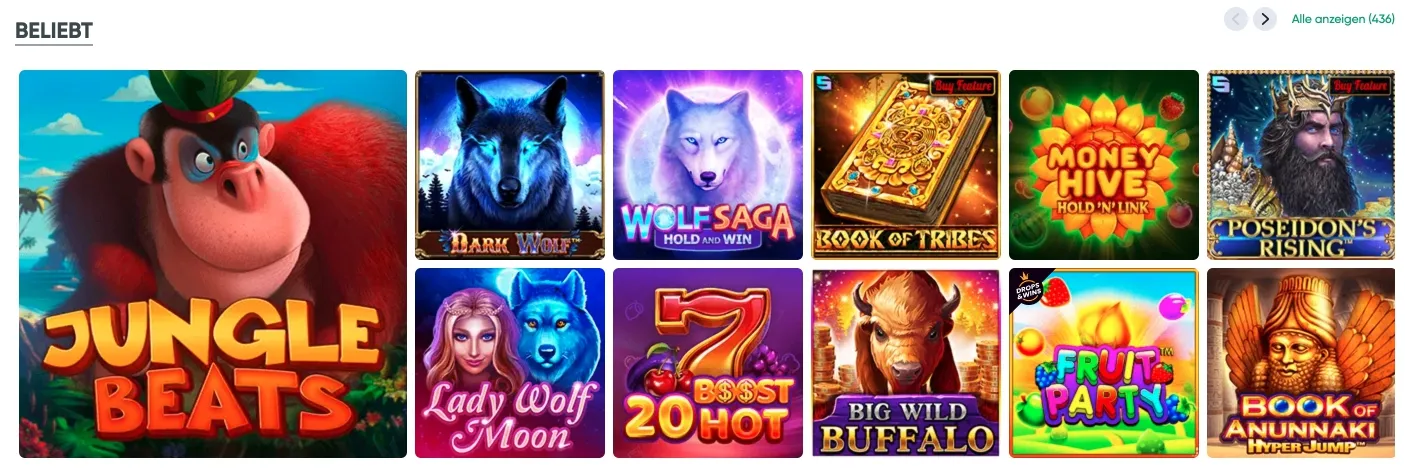Select the 20 Boost Hot slot tile
Image resolution: width=1405 pixels, height=468 pixels.
tap(708, 363)
